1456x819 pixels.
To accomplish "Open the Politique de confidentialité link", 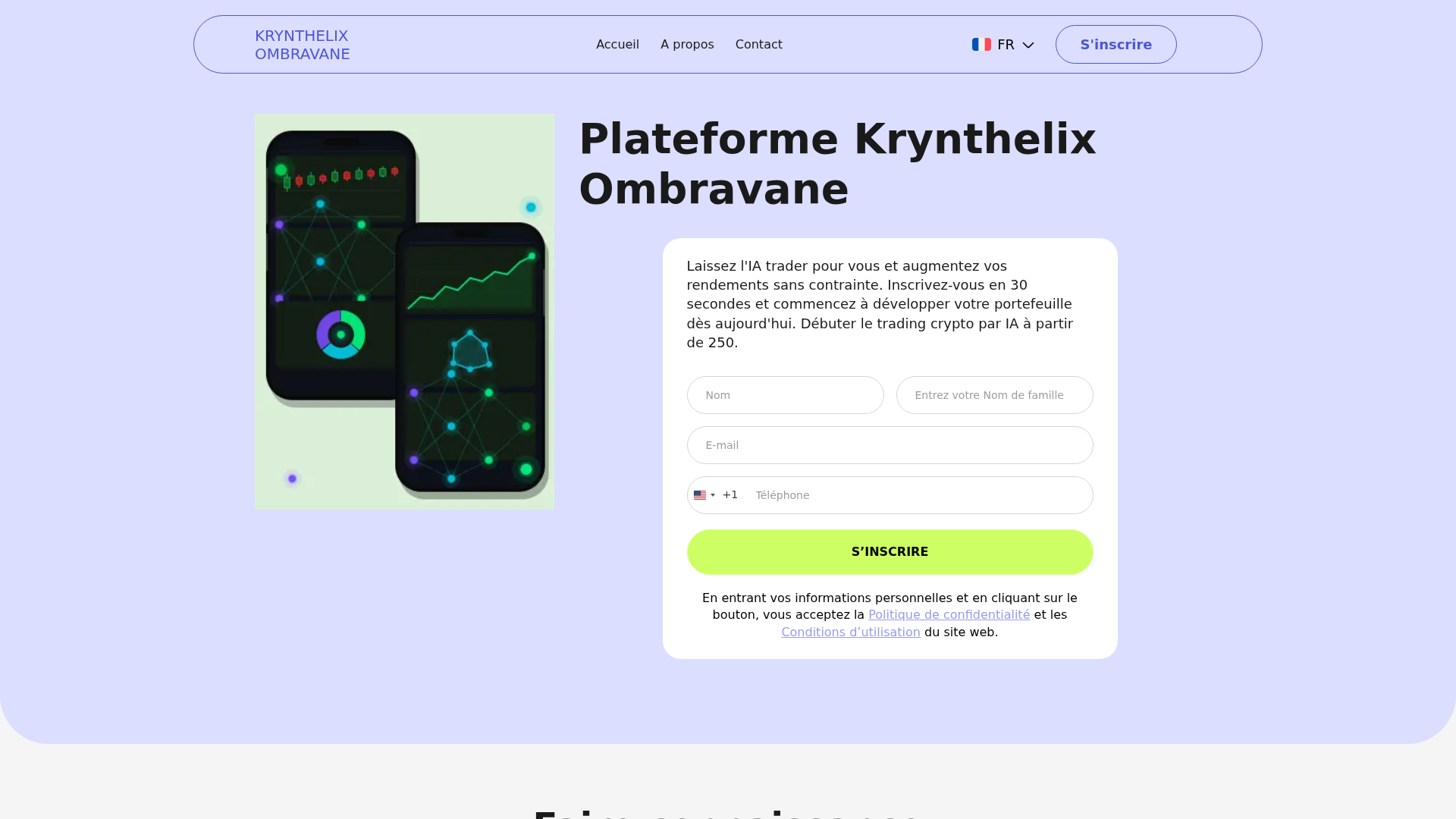I will point(949,615).
